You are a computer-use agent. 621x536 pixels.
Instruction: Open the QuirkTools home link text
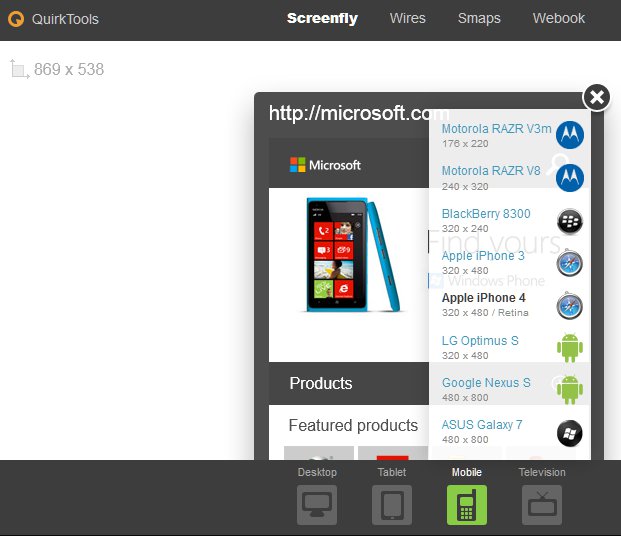[65, 19]
